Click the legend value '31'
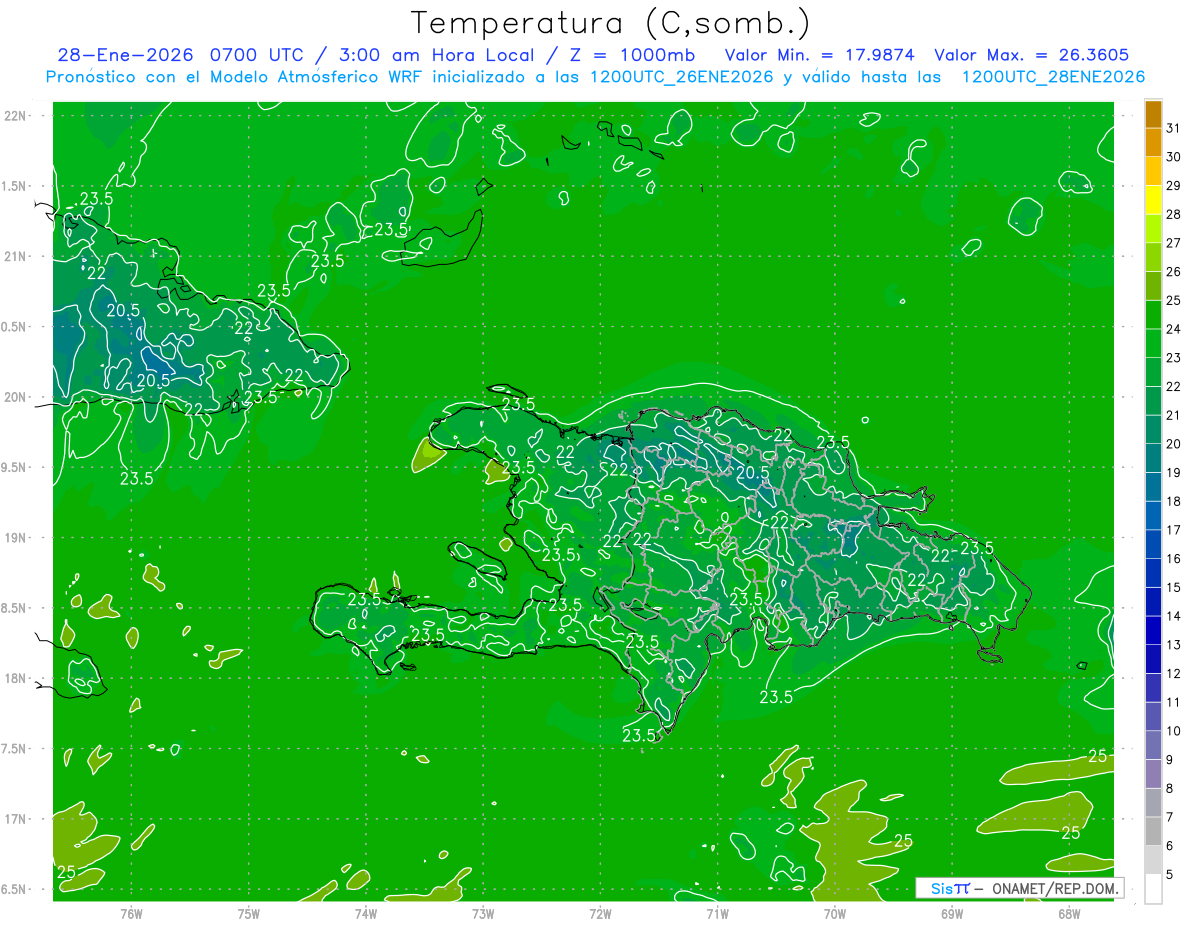 coord(1173,128)
